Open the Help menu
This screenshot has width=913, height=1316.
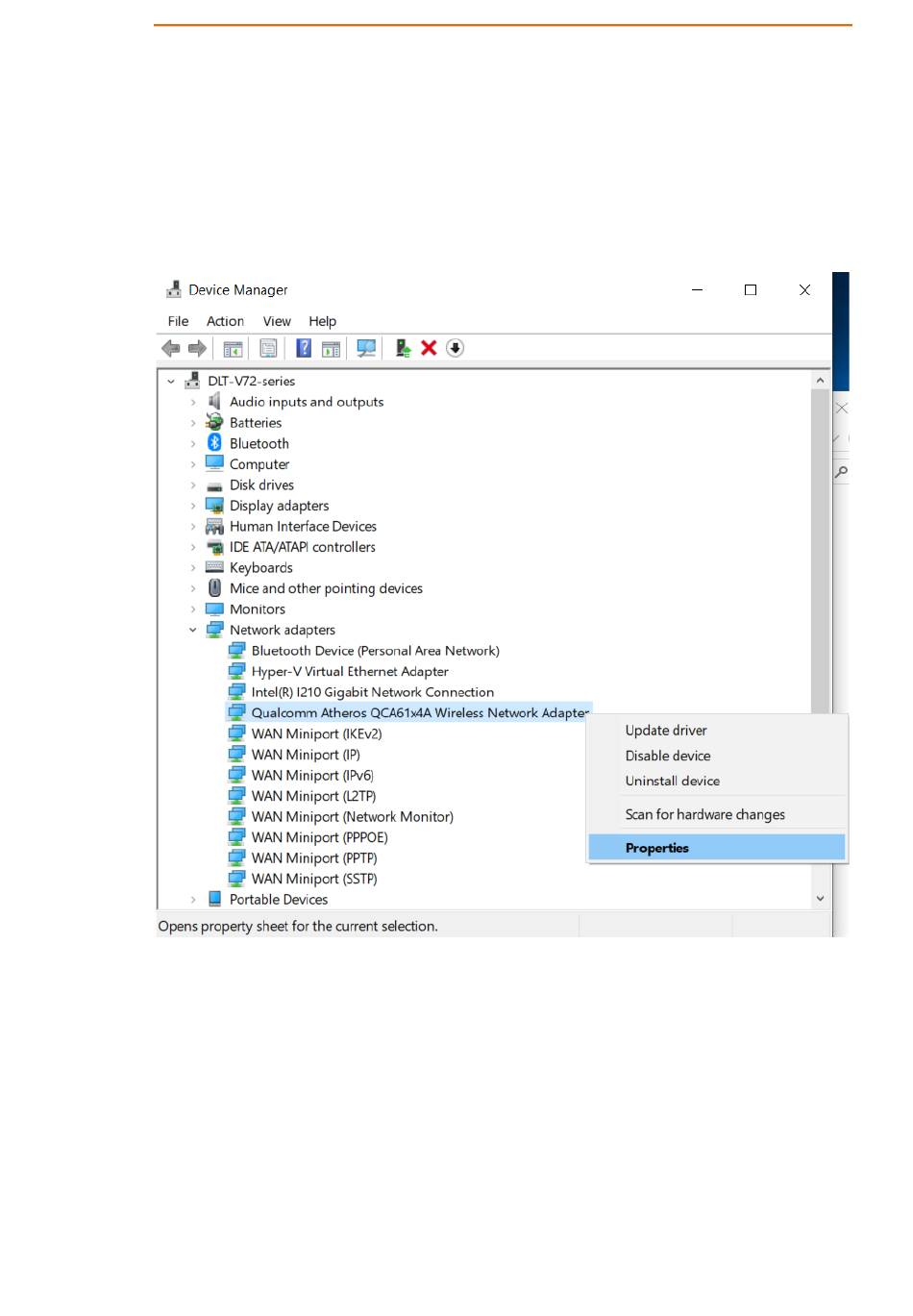point(322,321)
